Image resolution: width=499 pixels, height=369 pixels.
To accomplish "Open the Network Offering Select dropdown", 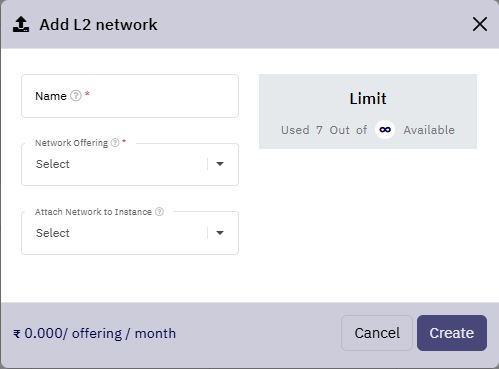I will click(x=130, y=164).
